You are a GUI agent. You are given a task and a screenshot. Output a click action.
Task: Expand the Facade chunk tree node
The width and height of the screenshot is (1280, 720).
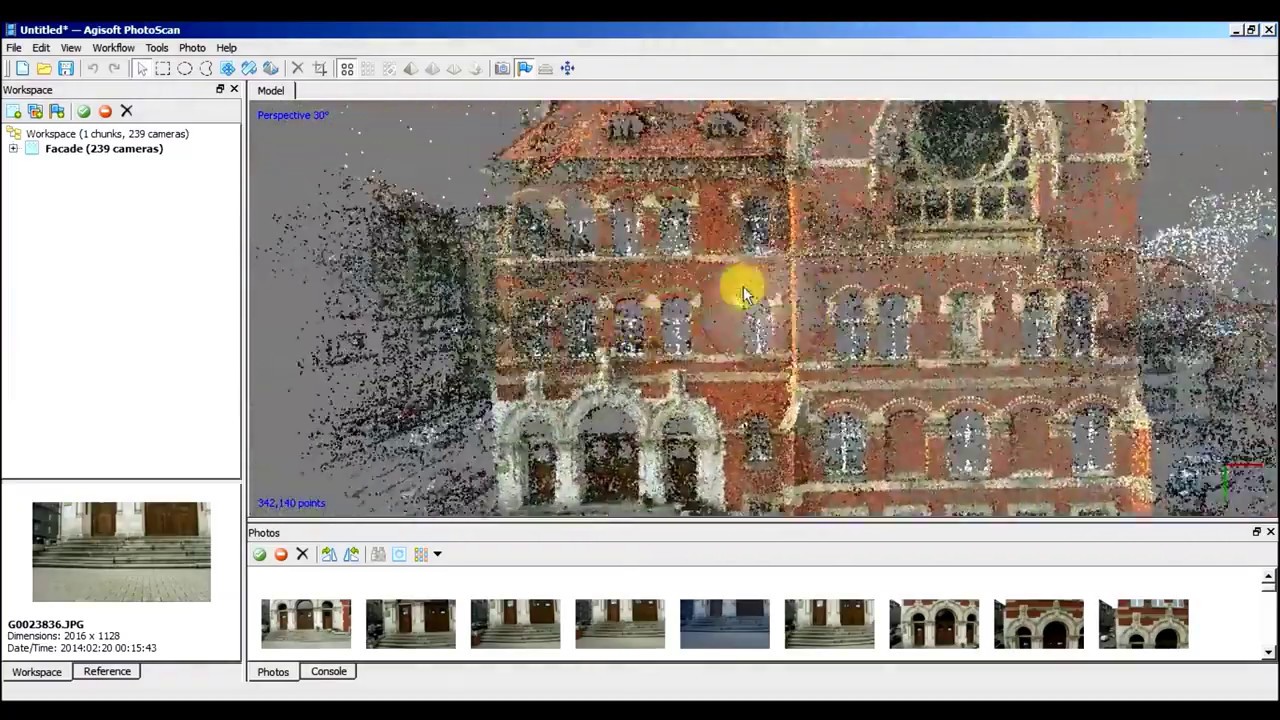[x=13, y=149]
